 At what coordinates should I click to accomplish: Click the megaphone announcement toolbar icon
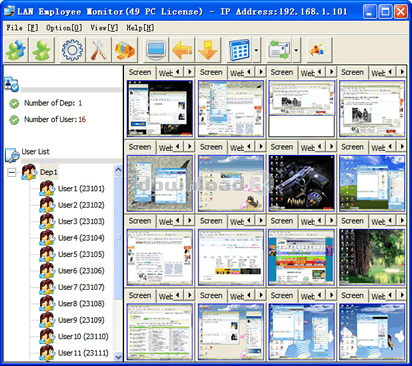coord(319,50)
